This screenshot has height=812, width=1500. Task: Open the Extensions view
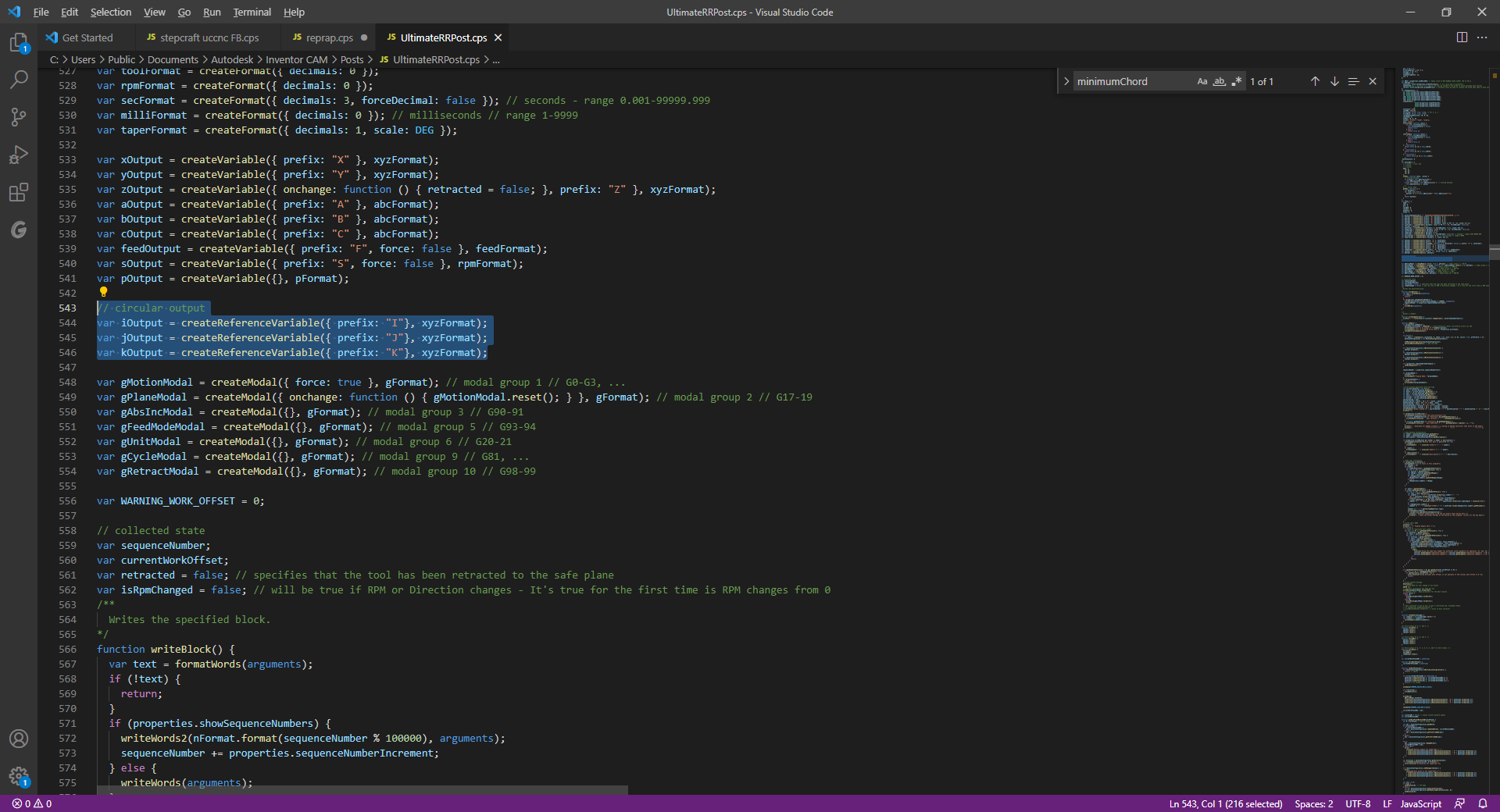tap(19, 192)
